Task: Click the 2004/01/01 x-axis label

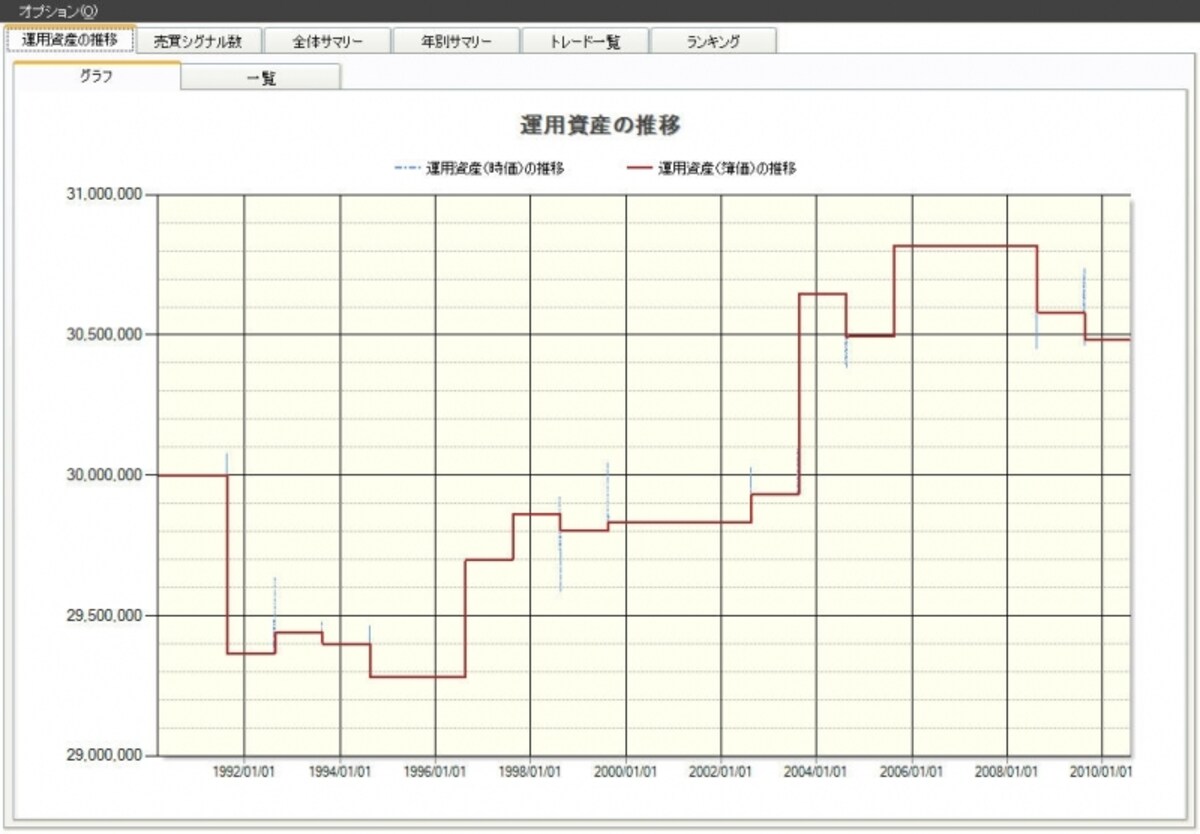Action: point(817,772)
